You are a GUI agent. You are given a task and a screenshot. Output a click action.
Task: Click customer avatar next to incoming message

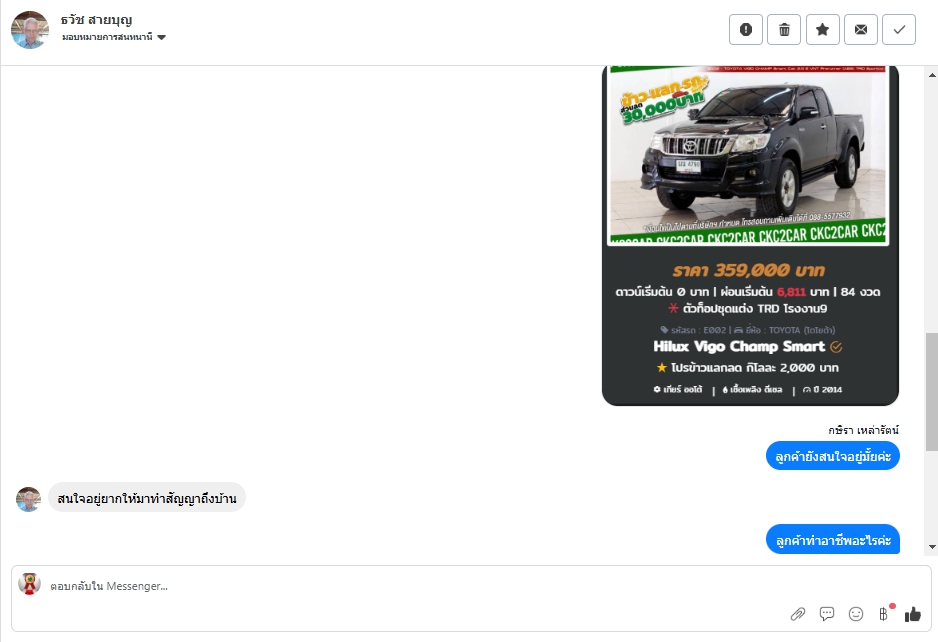(x=28, y=500)
